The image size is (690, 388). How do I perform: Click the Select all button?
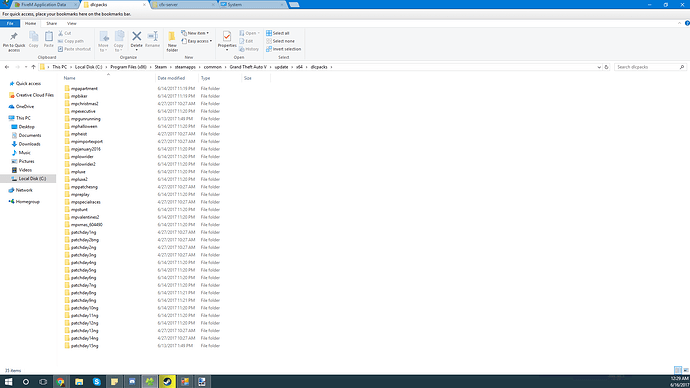coord(278,33)
